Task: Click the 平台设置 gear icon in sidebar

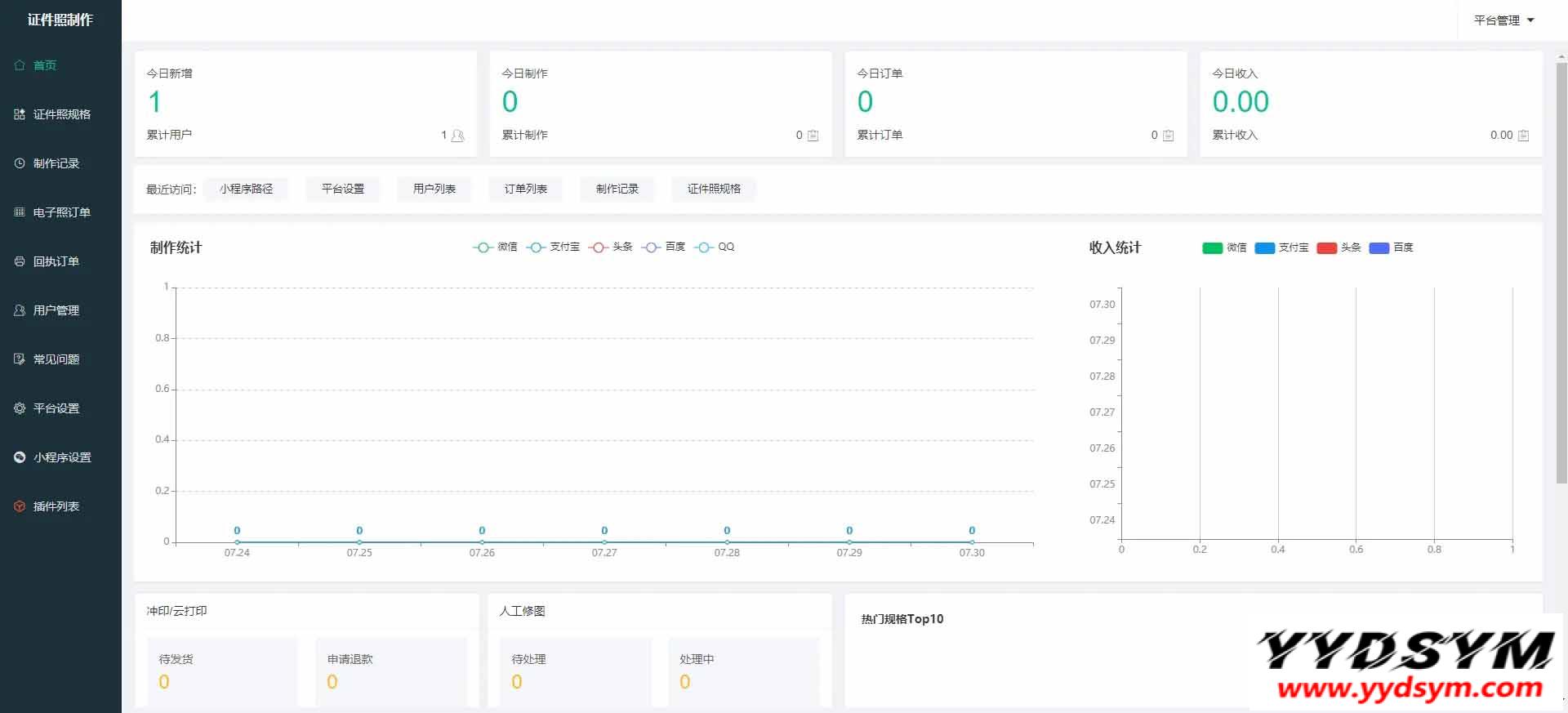Action: click(20, 408)
